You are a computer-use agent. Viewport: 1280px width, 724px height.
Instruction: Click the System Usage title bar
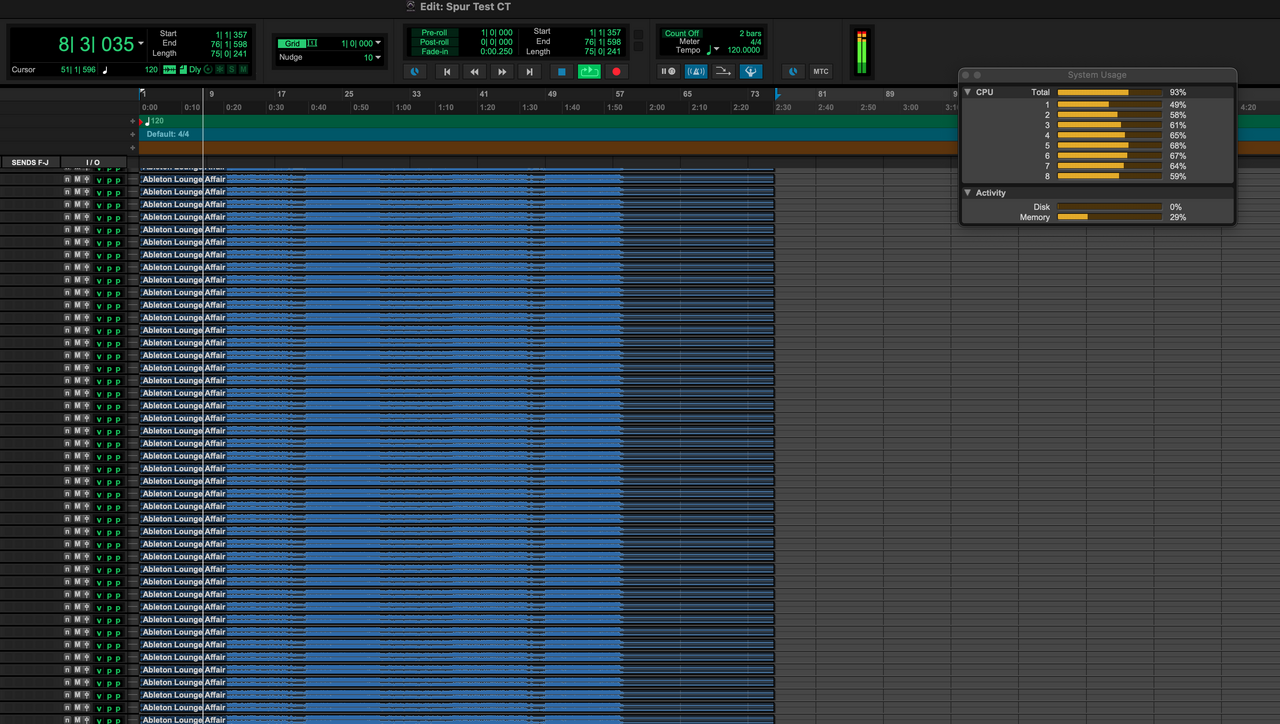coord(1097,75)
